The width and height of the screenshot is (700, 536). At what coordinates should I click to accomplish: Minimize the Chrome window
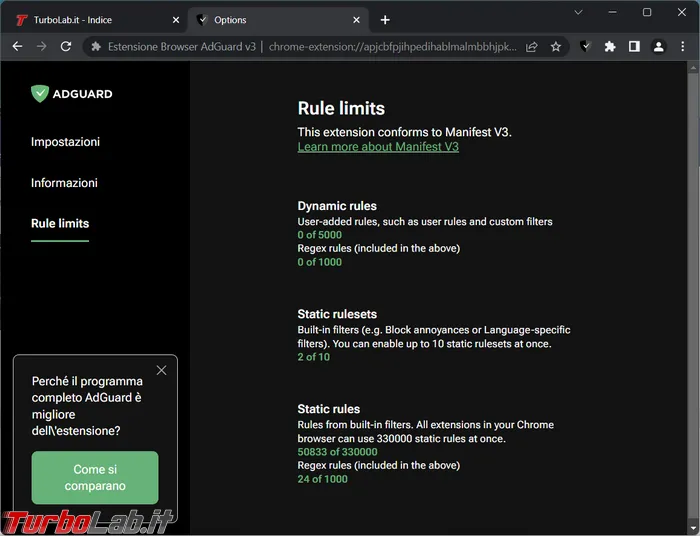point(612,12)
